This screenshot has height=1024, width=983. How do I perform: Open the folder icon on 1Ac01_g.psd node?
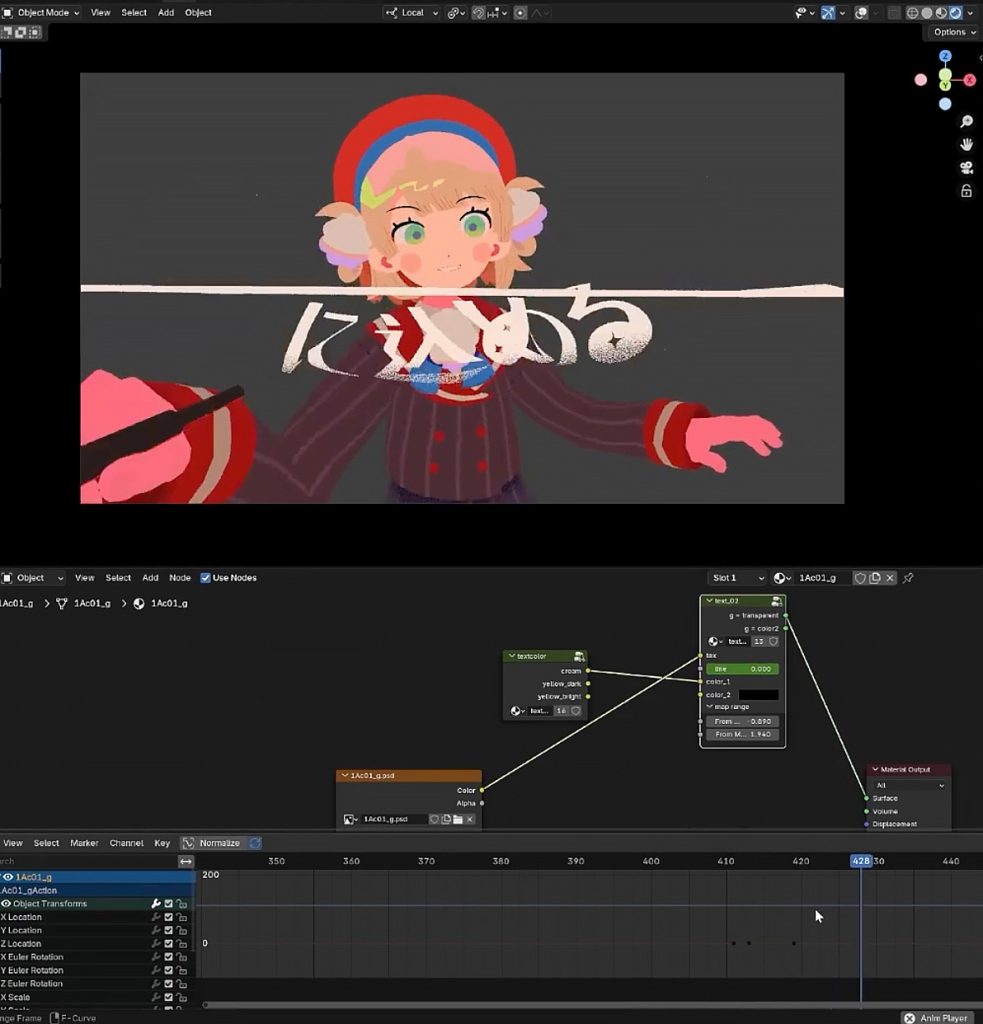(457, 819)
